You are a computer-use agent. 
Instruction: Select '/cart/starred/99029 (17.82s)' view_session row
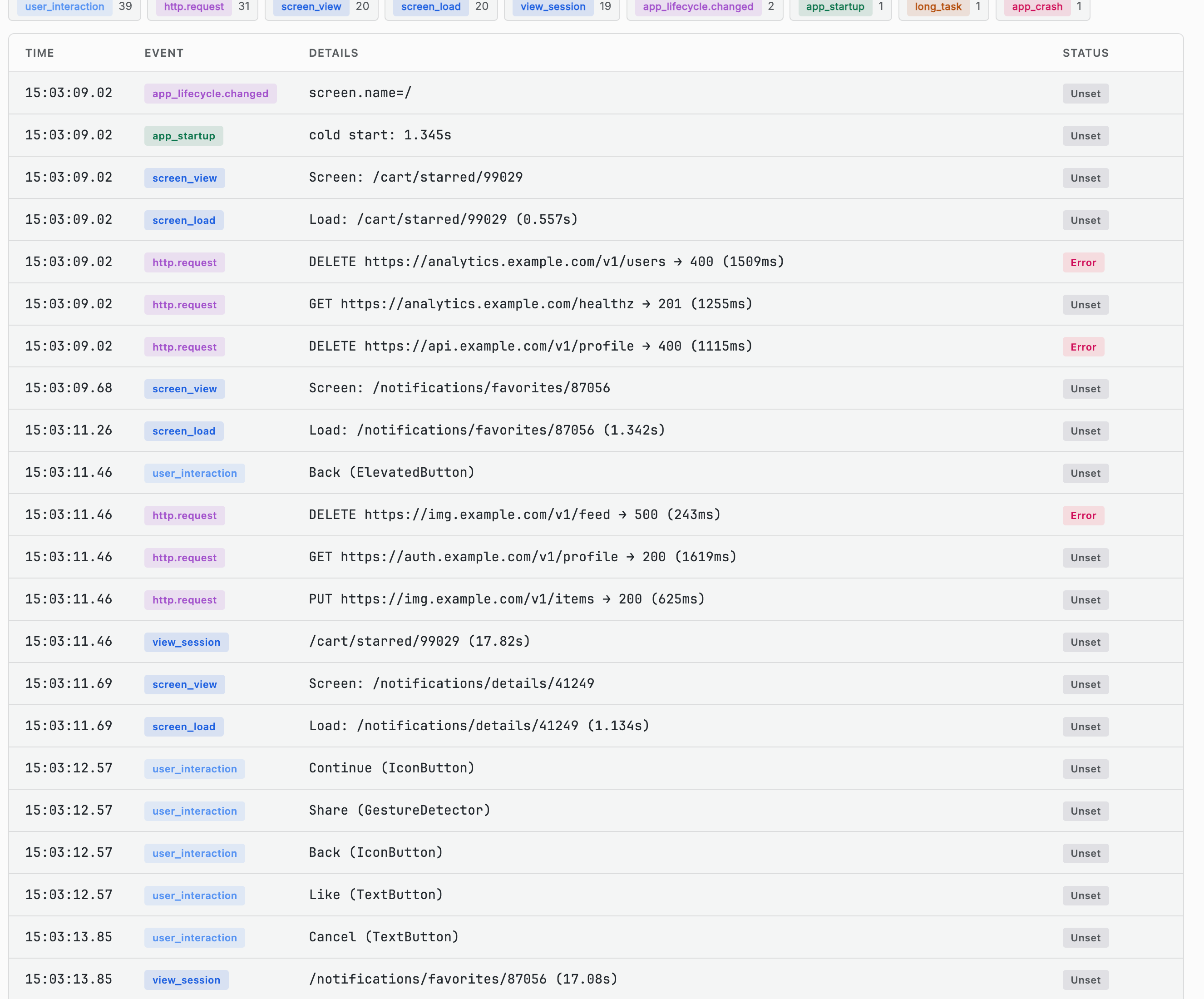tap(596, 642)
